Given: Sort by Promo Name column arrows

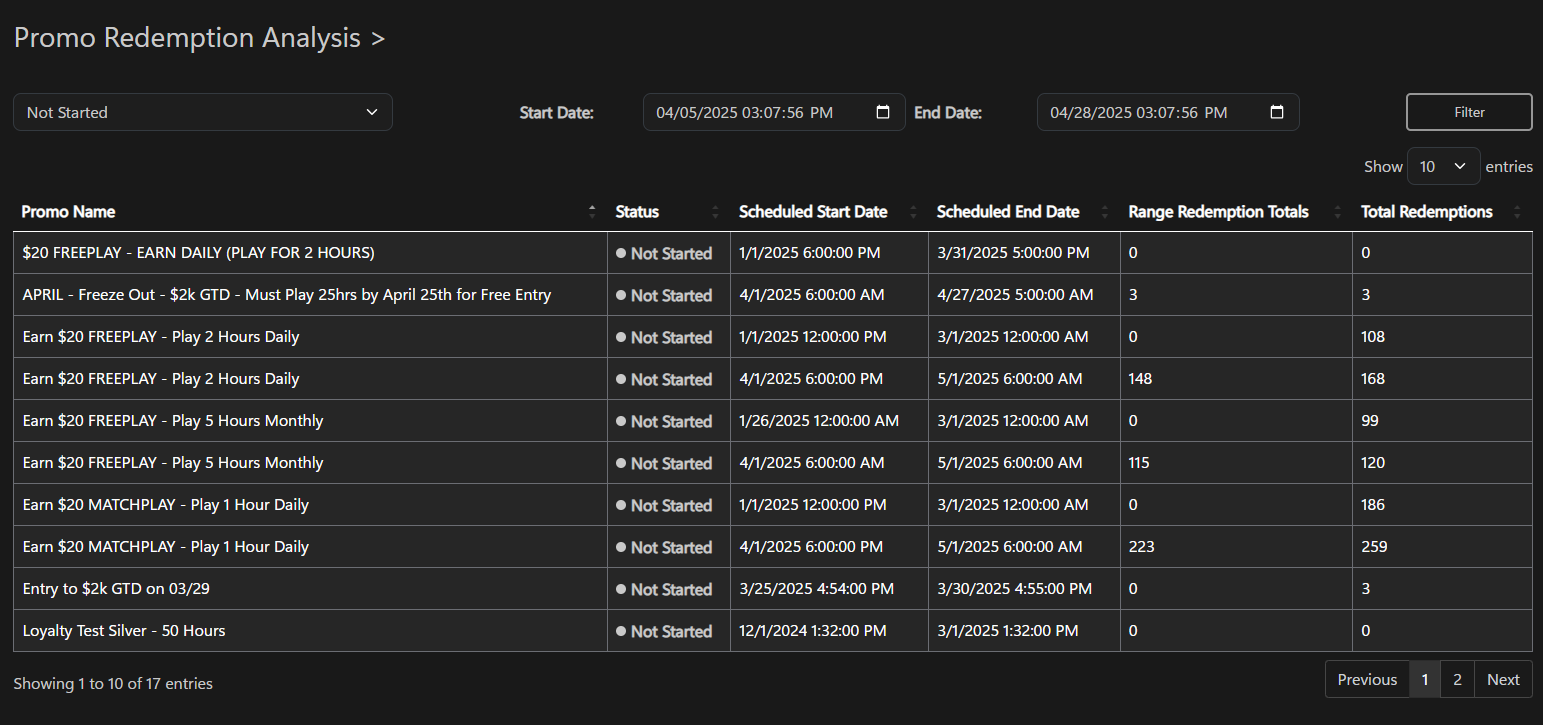Looking at the screenshot, I should click(592, 212).
